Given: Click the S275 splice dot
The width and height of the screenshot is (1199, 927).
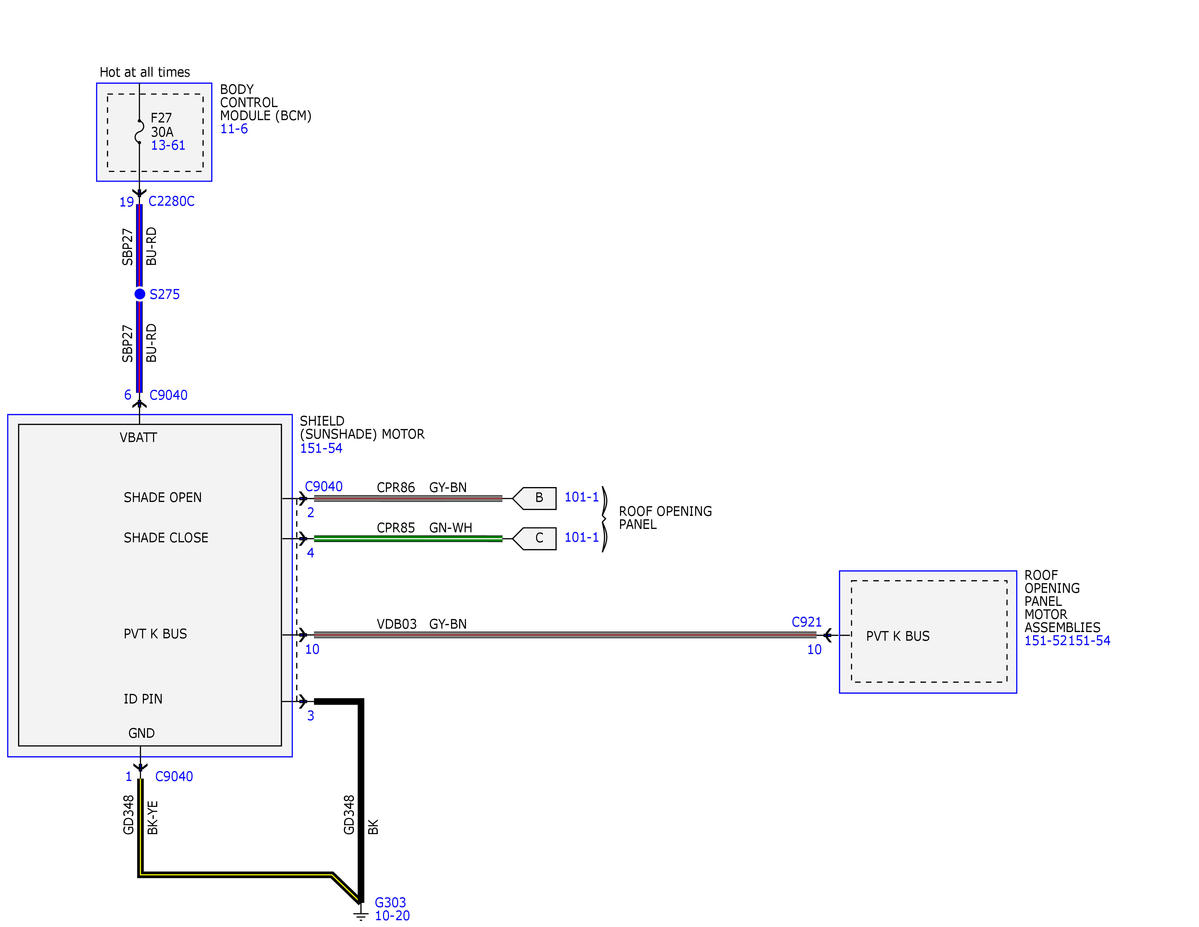Looking at the screenshot, I should tap(139, 294).
